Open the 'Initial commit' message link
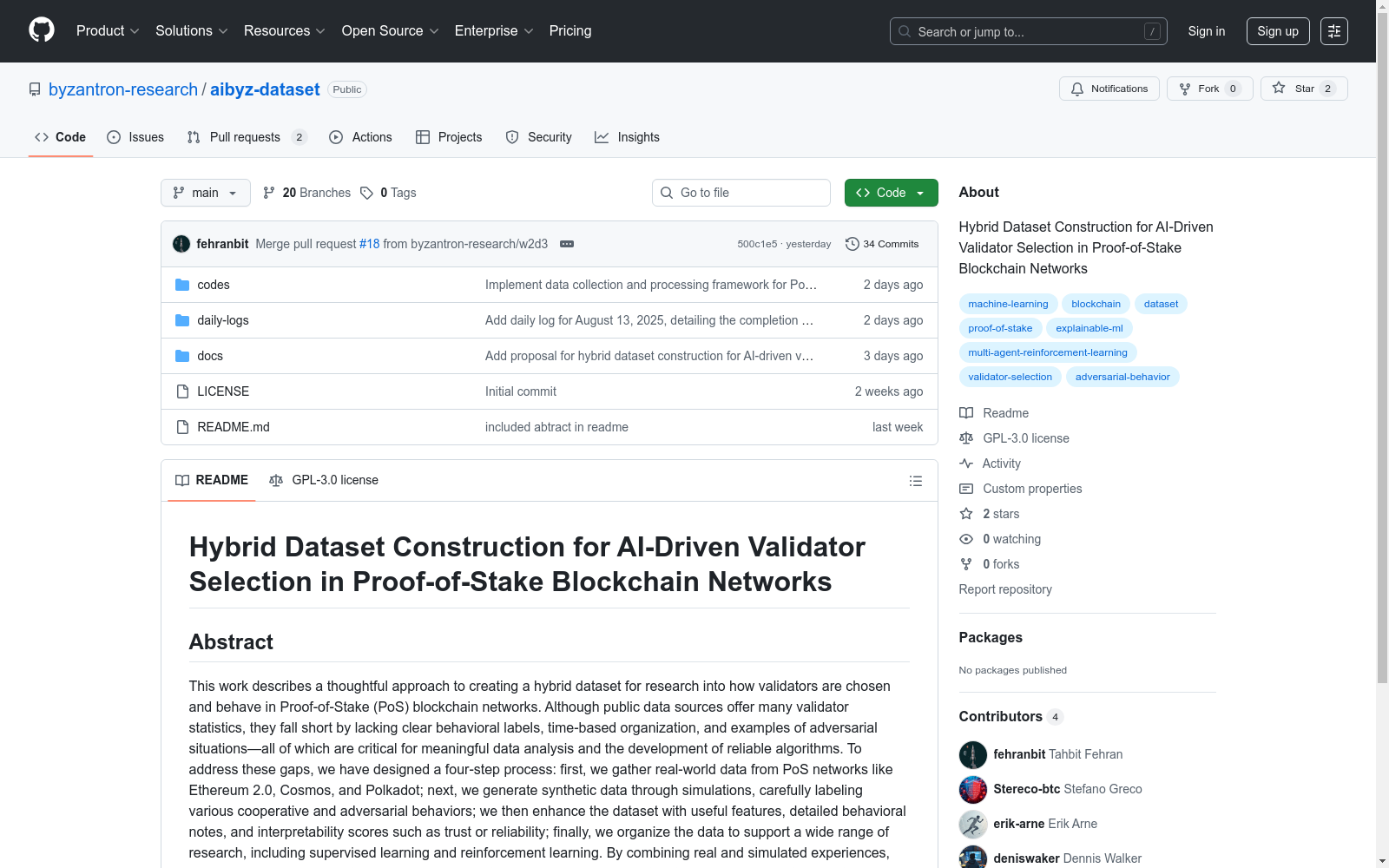This screenshot has width=1389, height=868. click(521, 391)
